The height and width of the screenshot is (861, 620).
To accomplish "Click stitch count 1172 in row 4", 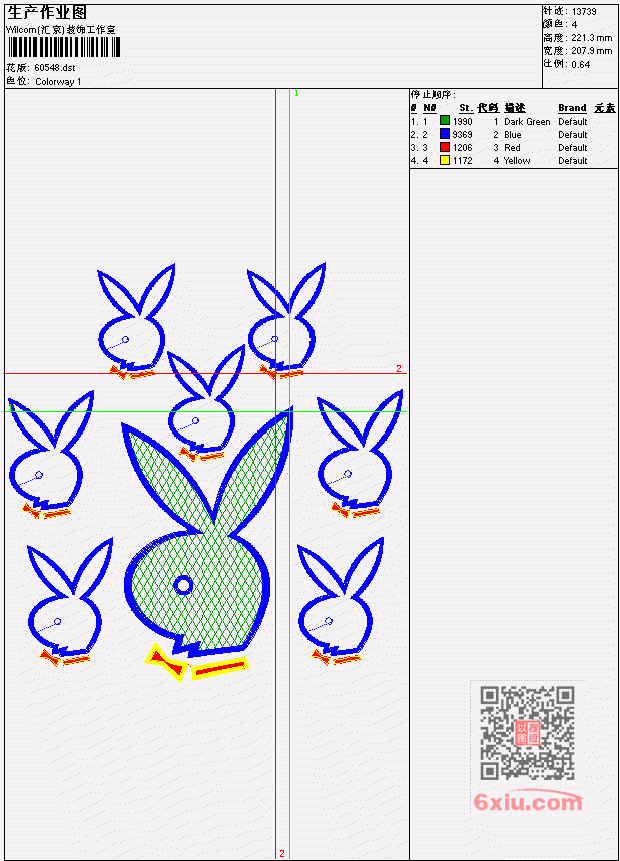I will pyautogui.click(x=462, y=161).
